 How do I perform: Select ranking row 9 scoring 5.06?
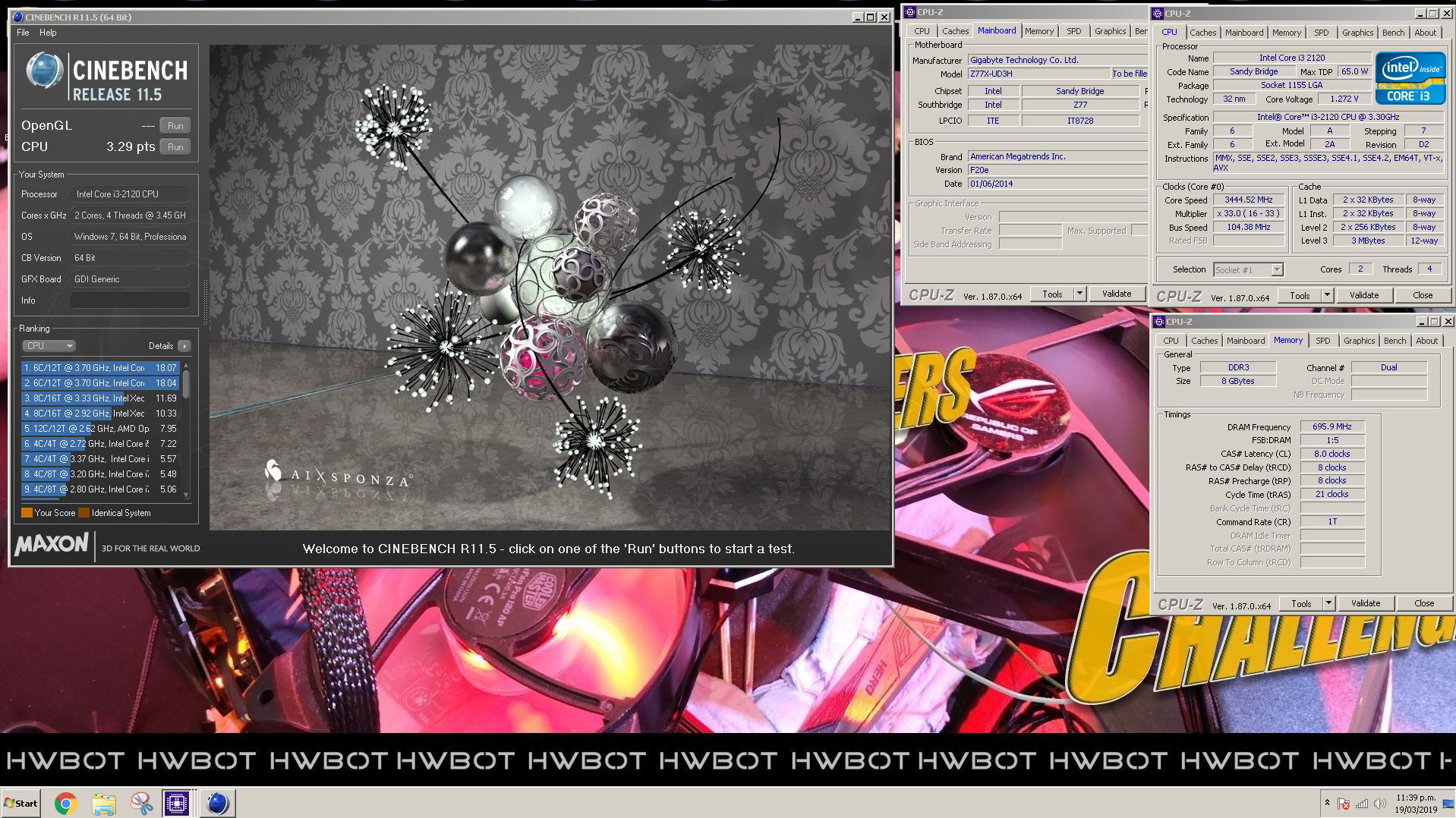point(101,489)
